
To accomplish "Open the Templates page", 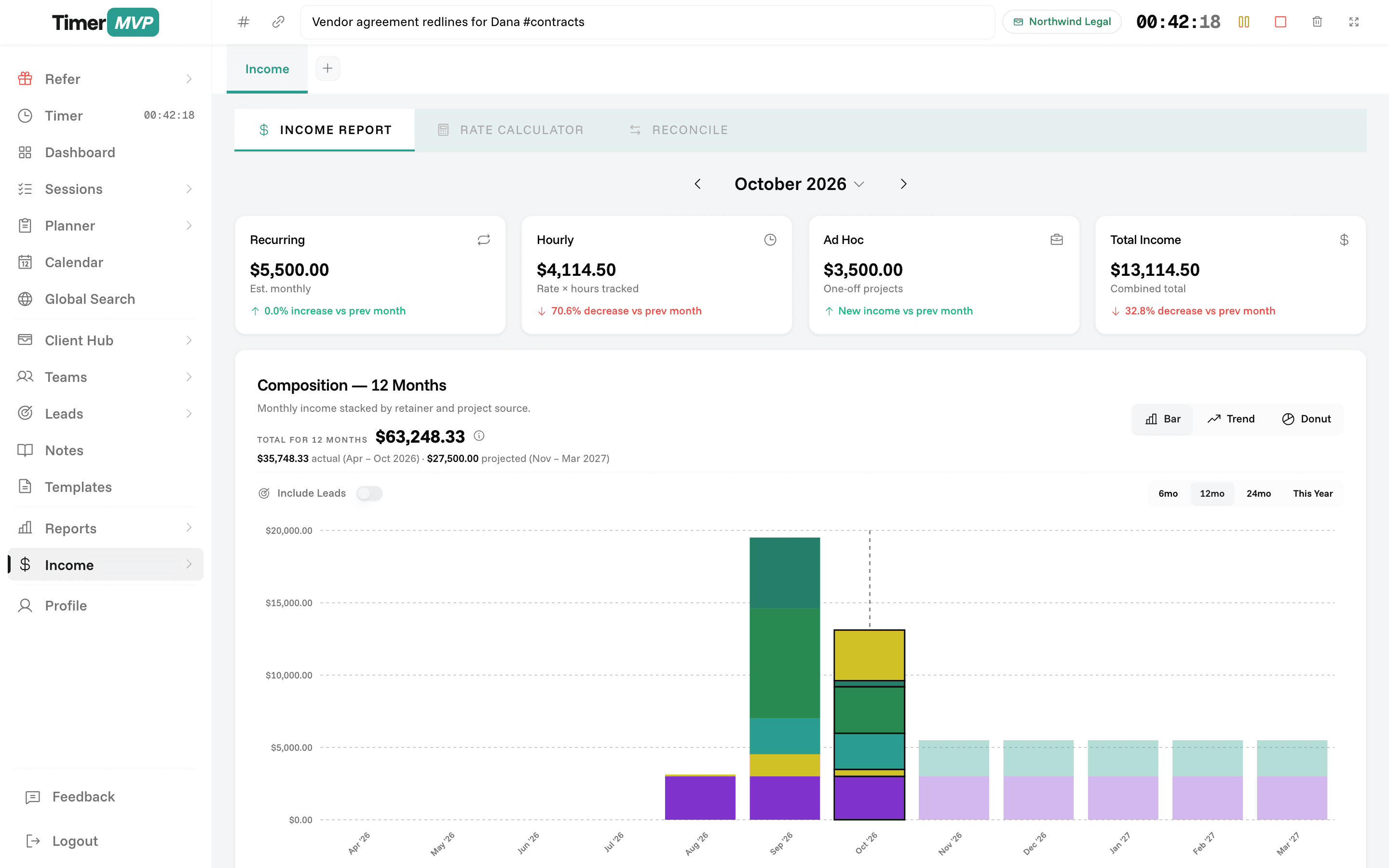I will pyautogui.click(x=106, y=487).
